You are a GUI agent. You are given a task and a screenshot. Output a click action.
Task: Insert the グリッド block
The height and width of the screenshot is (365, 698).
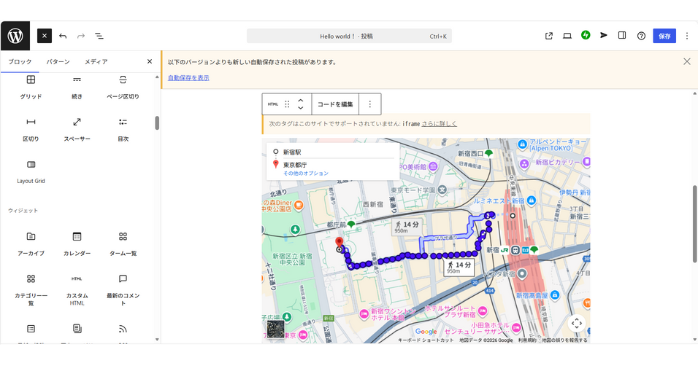tap(31, 87)
